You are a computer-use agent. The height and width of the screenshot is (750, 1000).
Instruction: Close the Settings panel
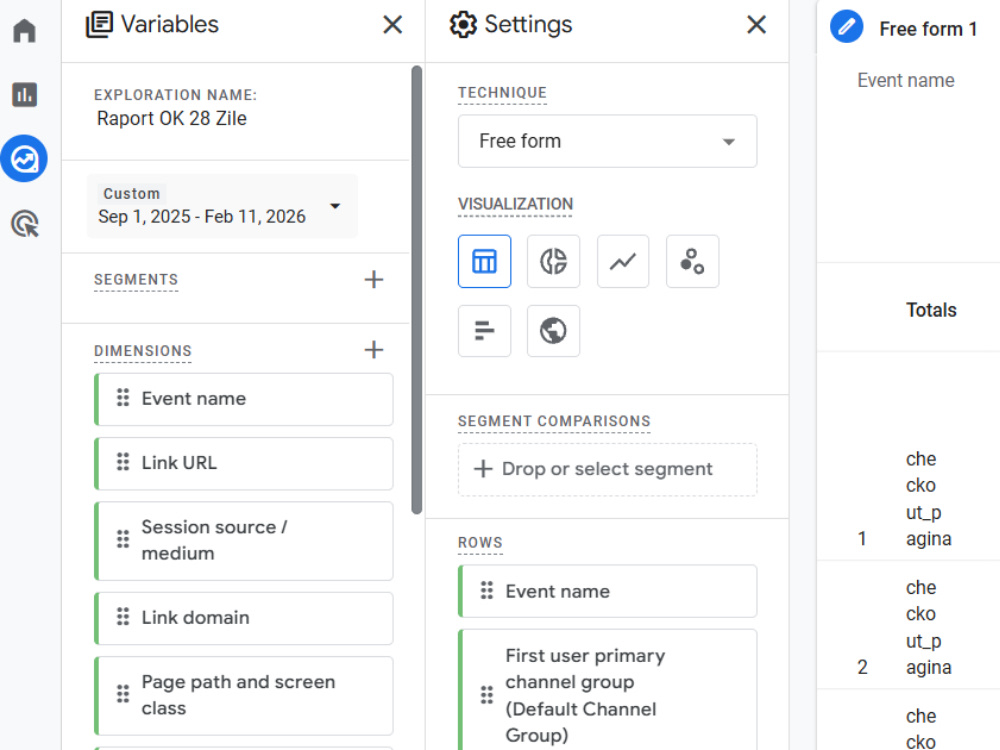point(756,25)
